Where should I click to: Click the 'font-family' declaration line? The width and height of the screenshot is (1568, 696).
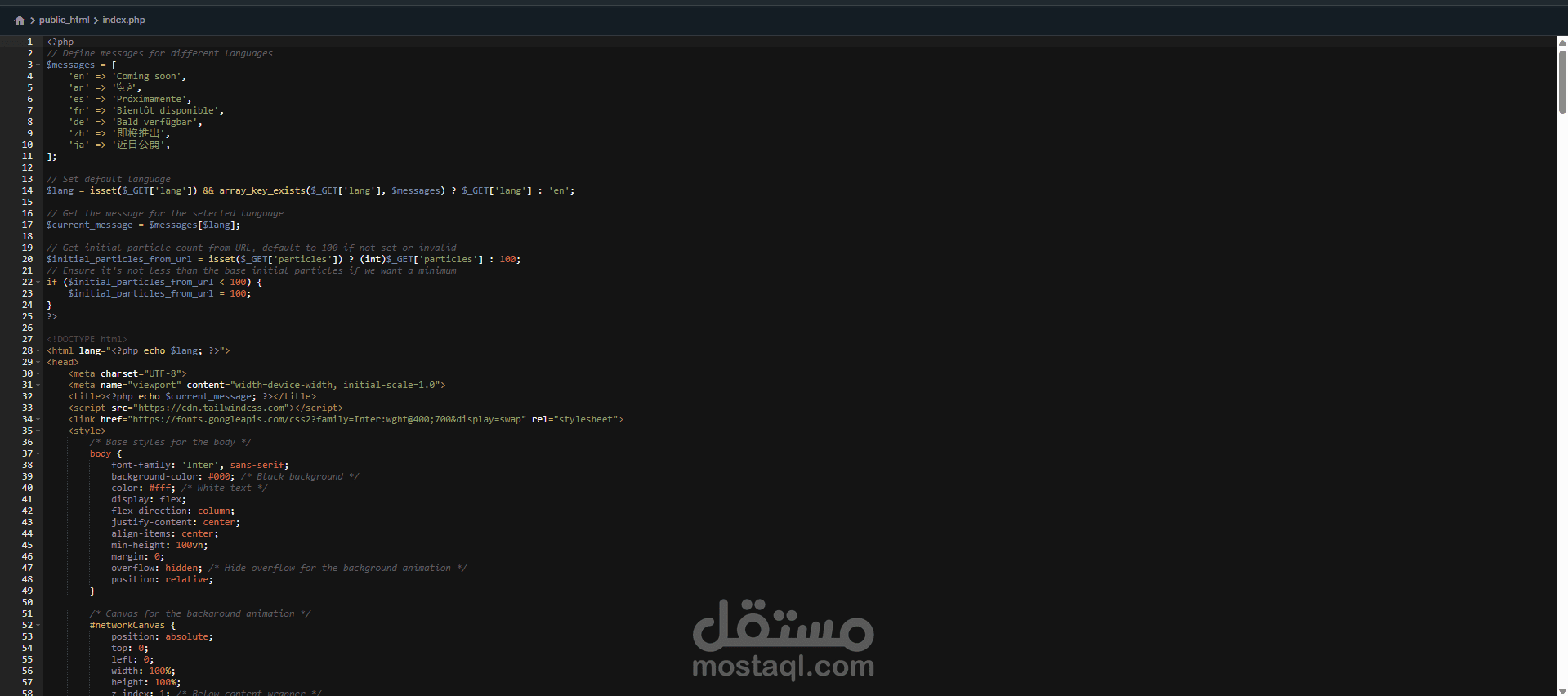pyautogui.click(x=200, y=465)
